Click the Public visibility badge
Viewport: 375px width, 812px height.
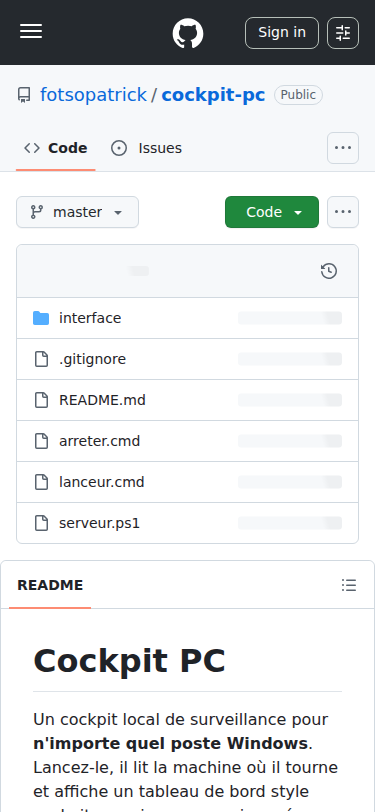(298, 95)
